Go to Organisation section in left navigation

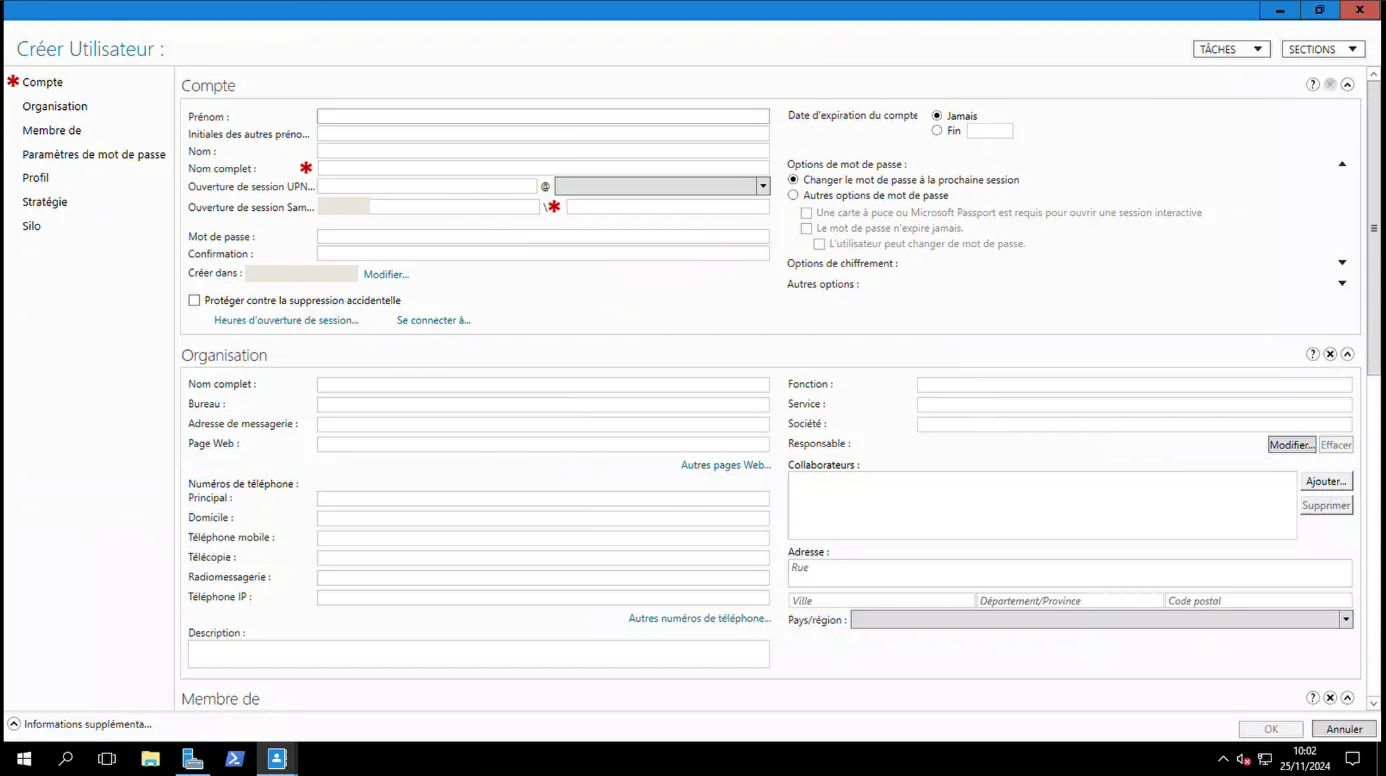[x=55, y=106]
